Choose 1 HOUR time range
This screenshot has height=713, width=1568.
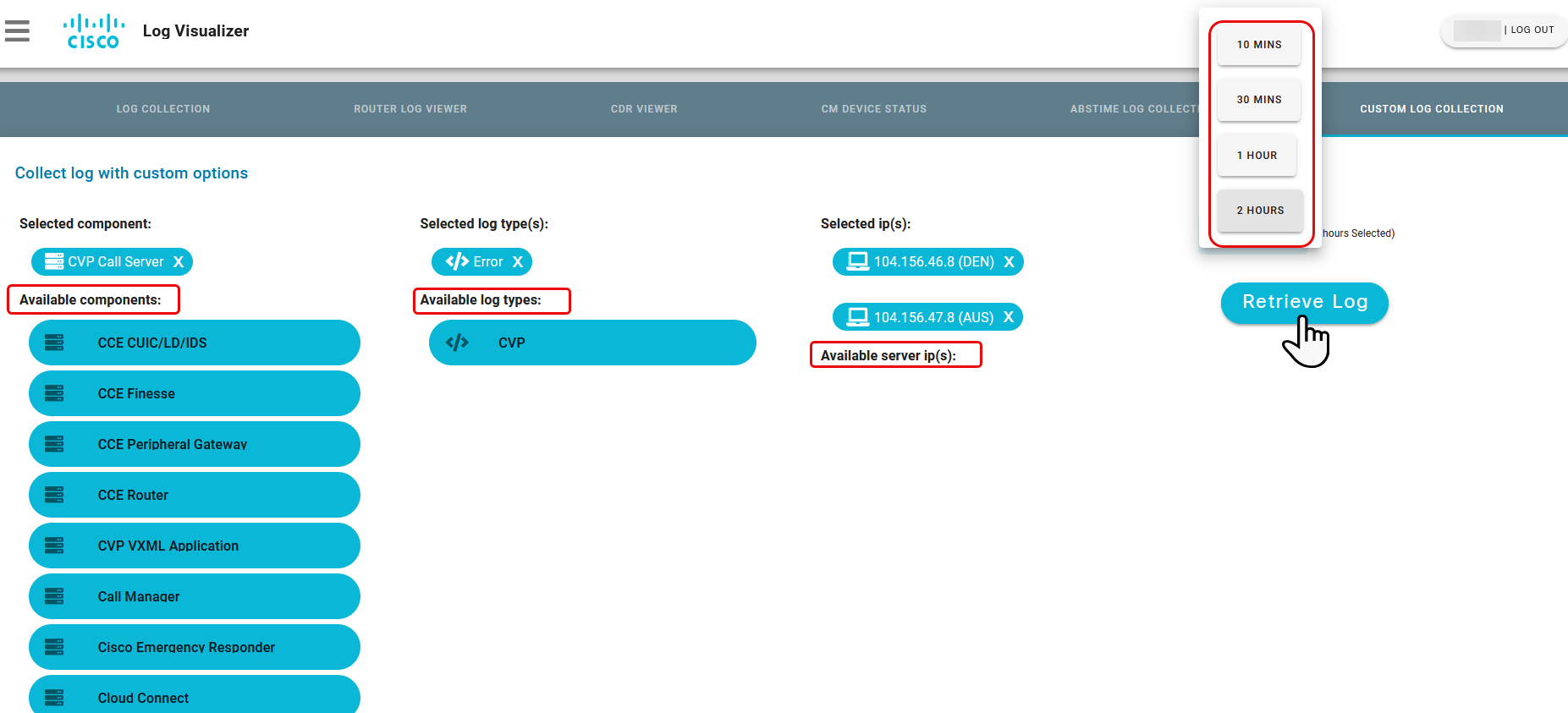coord(1257,156)
